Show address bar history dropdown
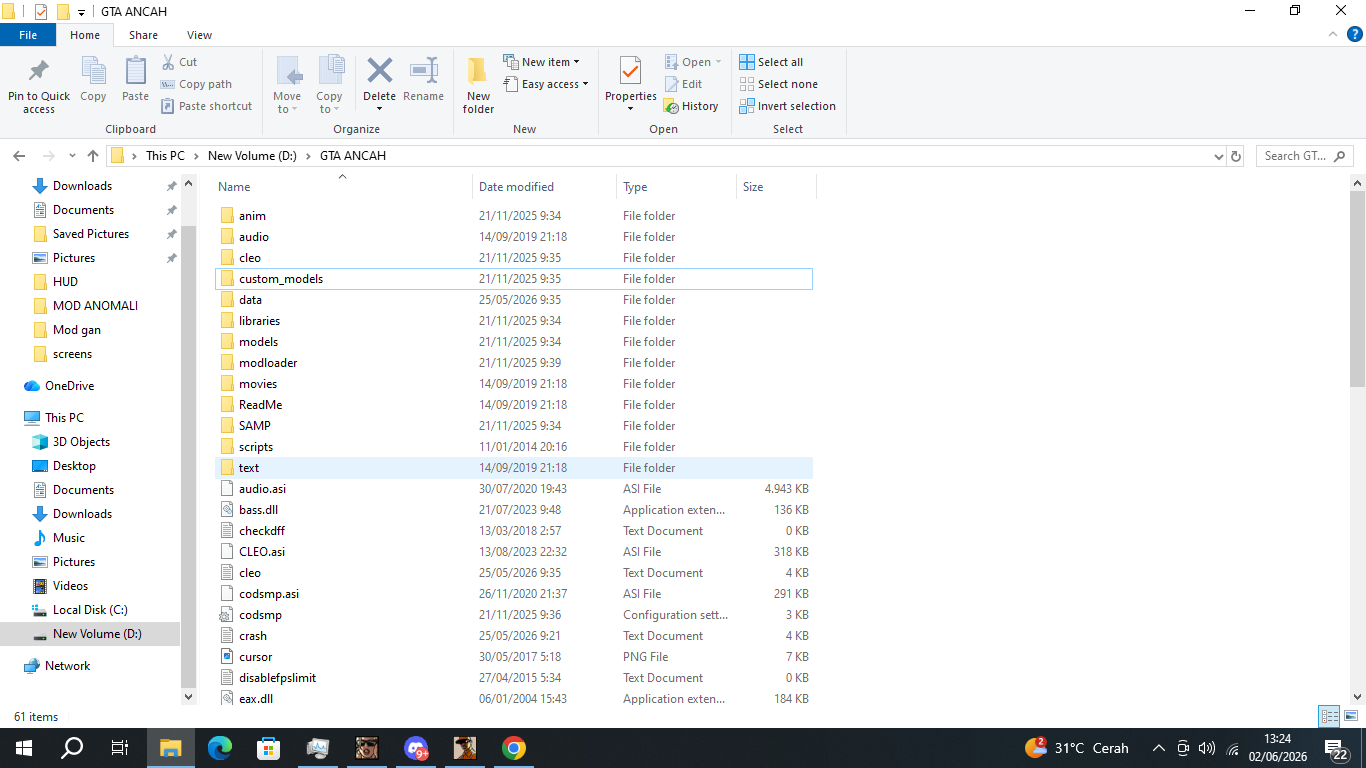This screenshot has height=768, width=1366. [x=1218, y=156]
